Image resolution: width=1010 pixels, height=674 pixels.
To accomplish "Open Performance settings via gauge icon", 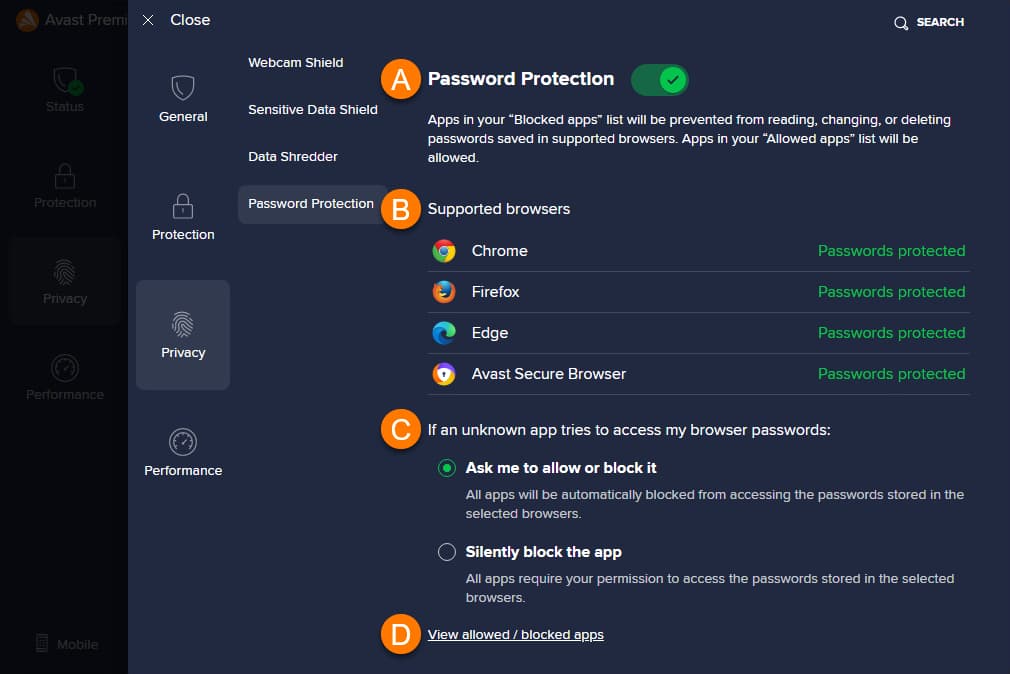I will [183, 442].
